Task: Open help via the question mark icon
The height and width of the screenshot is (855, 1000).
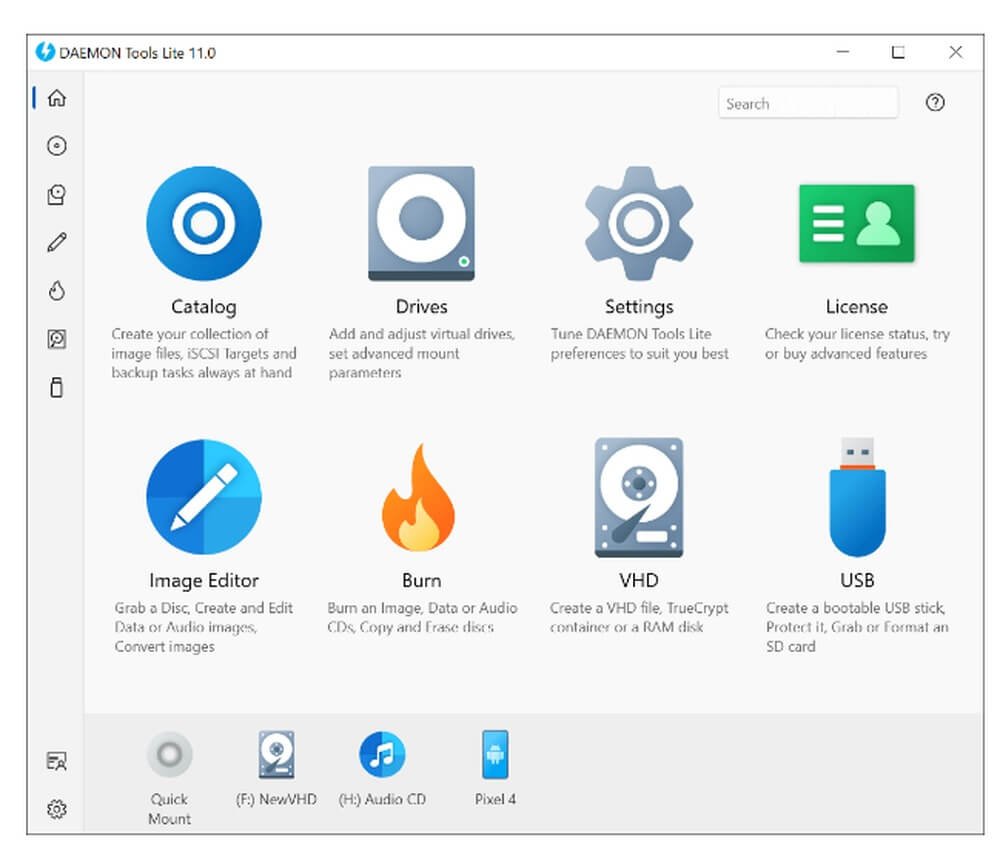Action: (x=935, y=103)
